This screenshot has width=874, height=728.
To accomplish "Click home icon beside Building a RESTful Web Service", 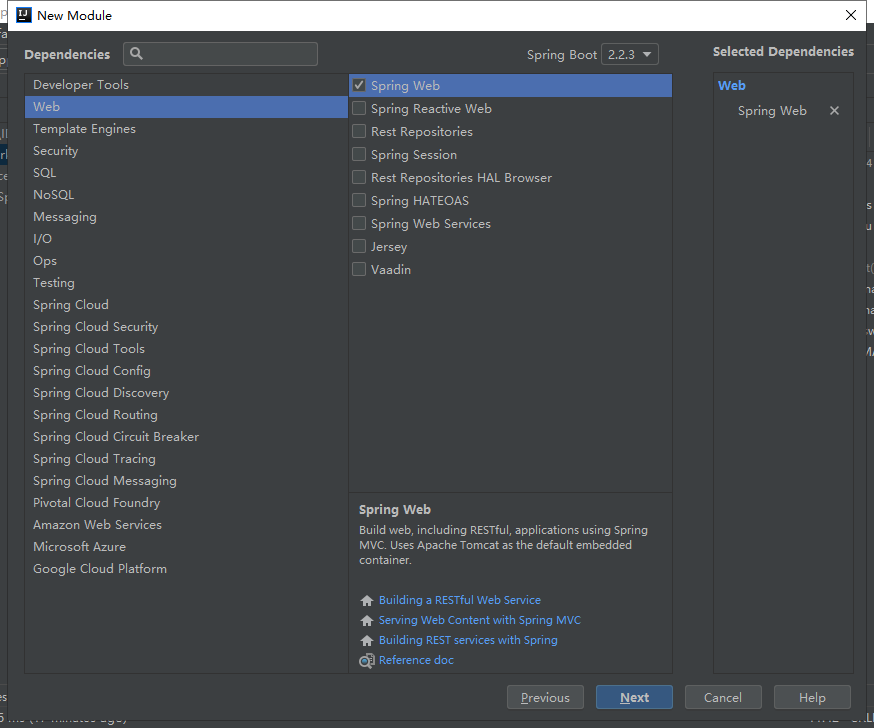I will coord(367,601).
